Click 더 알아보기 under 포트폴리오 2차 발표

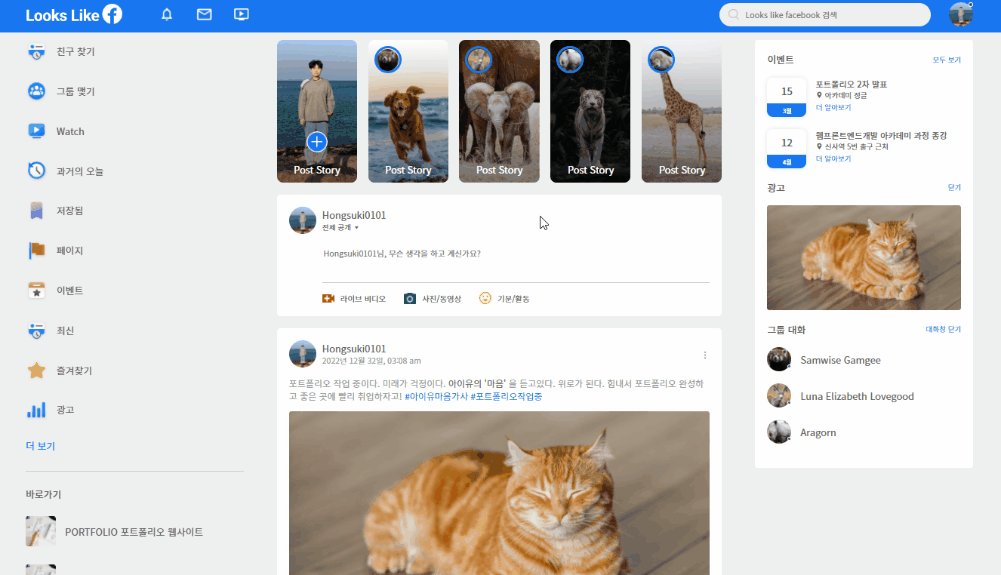point(833,107)
